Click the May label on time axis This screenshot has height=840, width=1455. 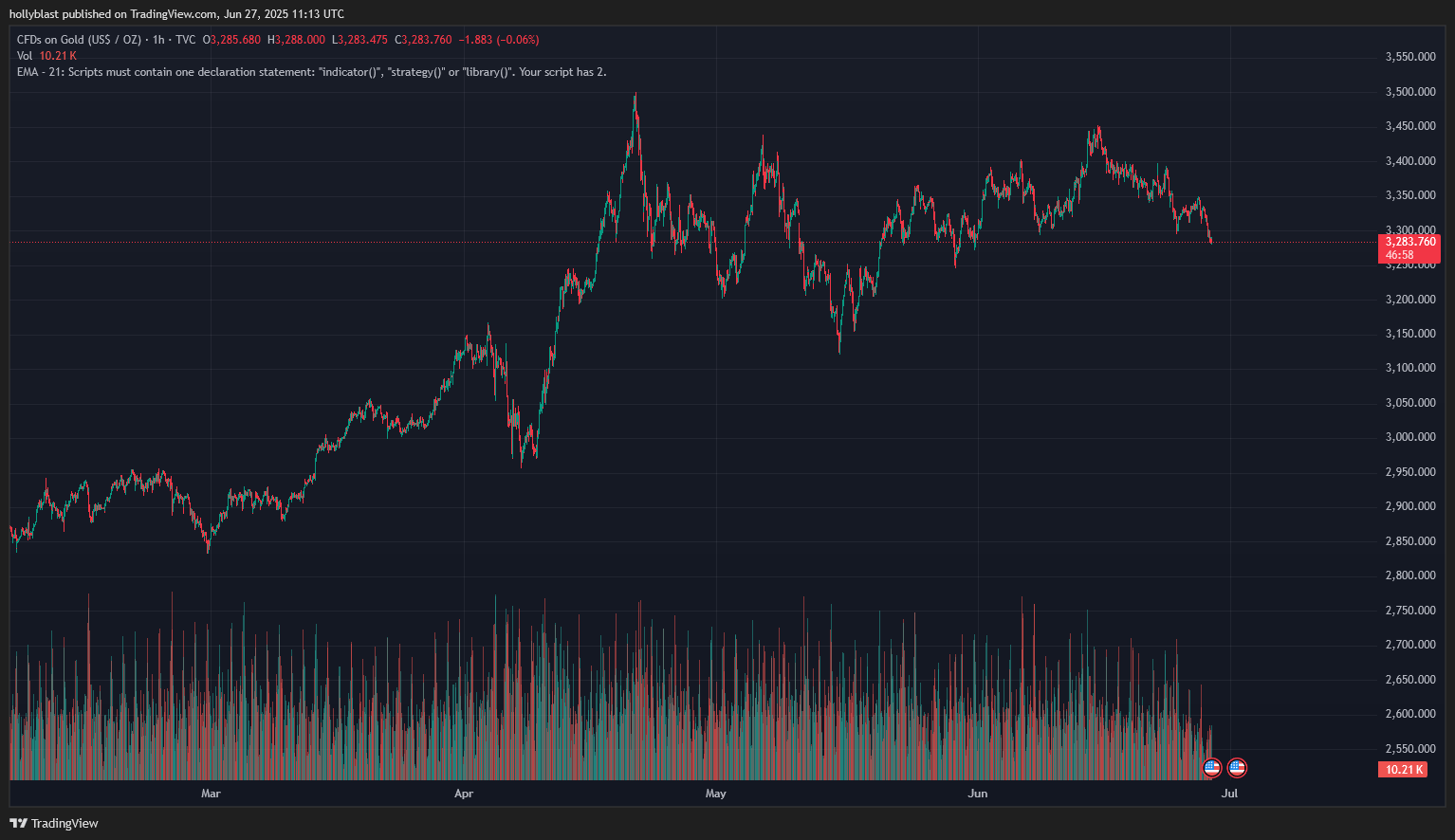716,794
